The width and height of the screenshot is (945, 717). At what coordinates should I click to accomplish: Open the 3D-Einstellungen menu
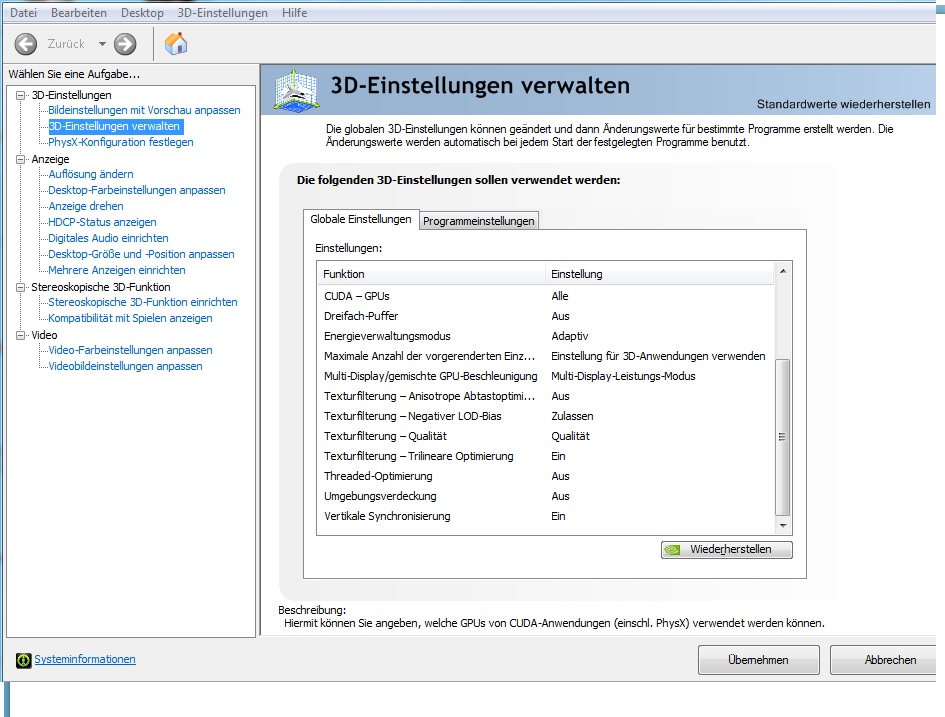pyautogui.click(x=222, y=13)
